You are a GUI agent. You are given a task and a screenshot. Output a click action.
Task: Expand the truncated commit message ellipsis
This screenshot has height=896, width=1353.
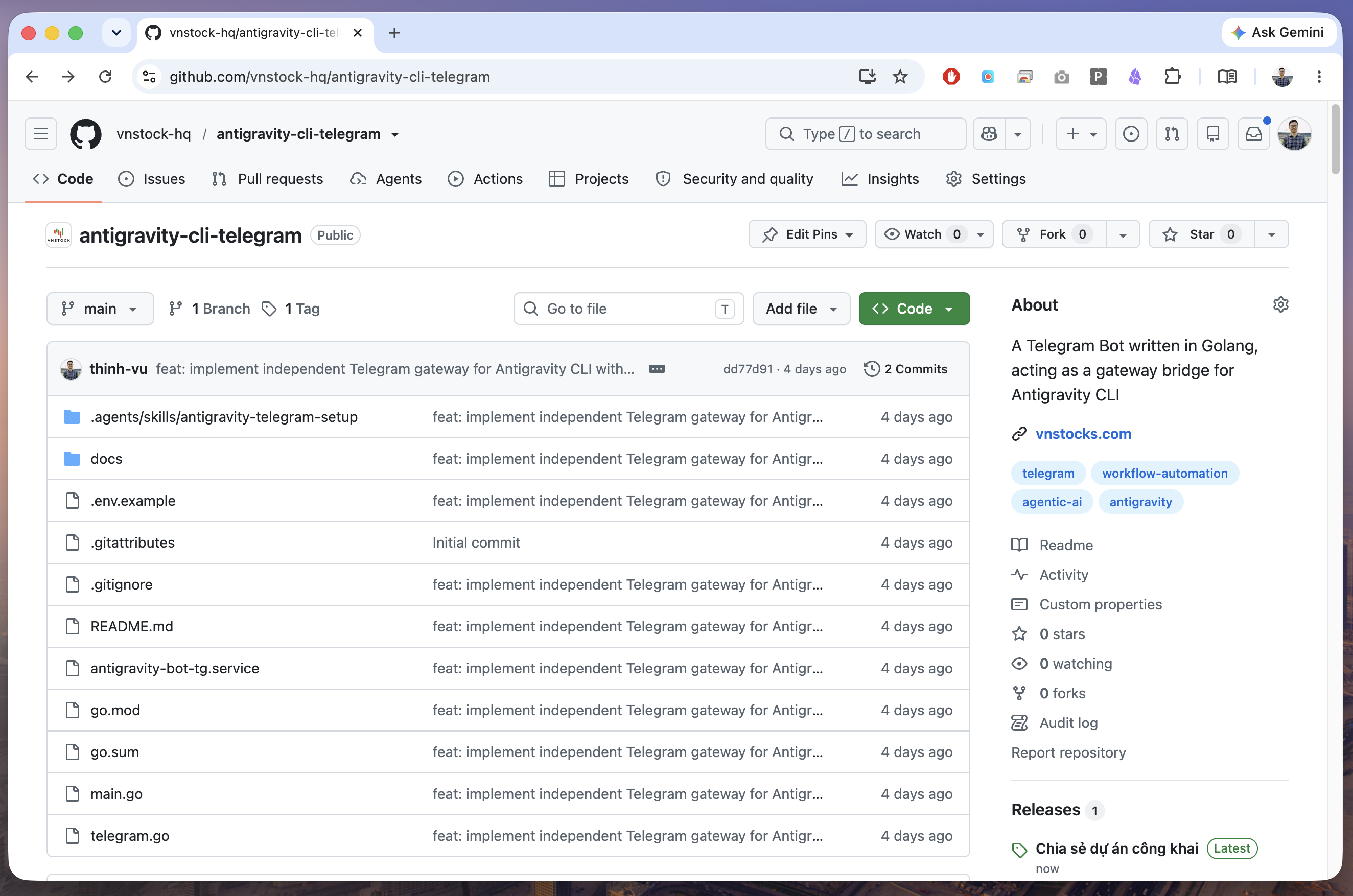[657, 369]
